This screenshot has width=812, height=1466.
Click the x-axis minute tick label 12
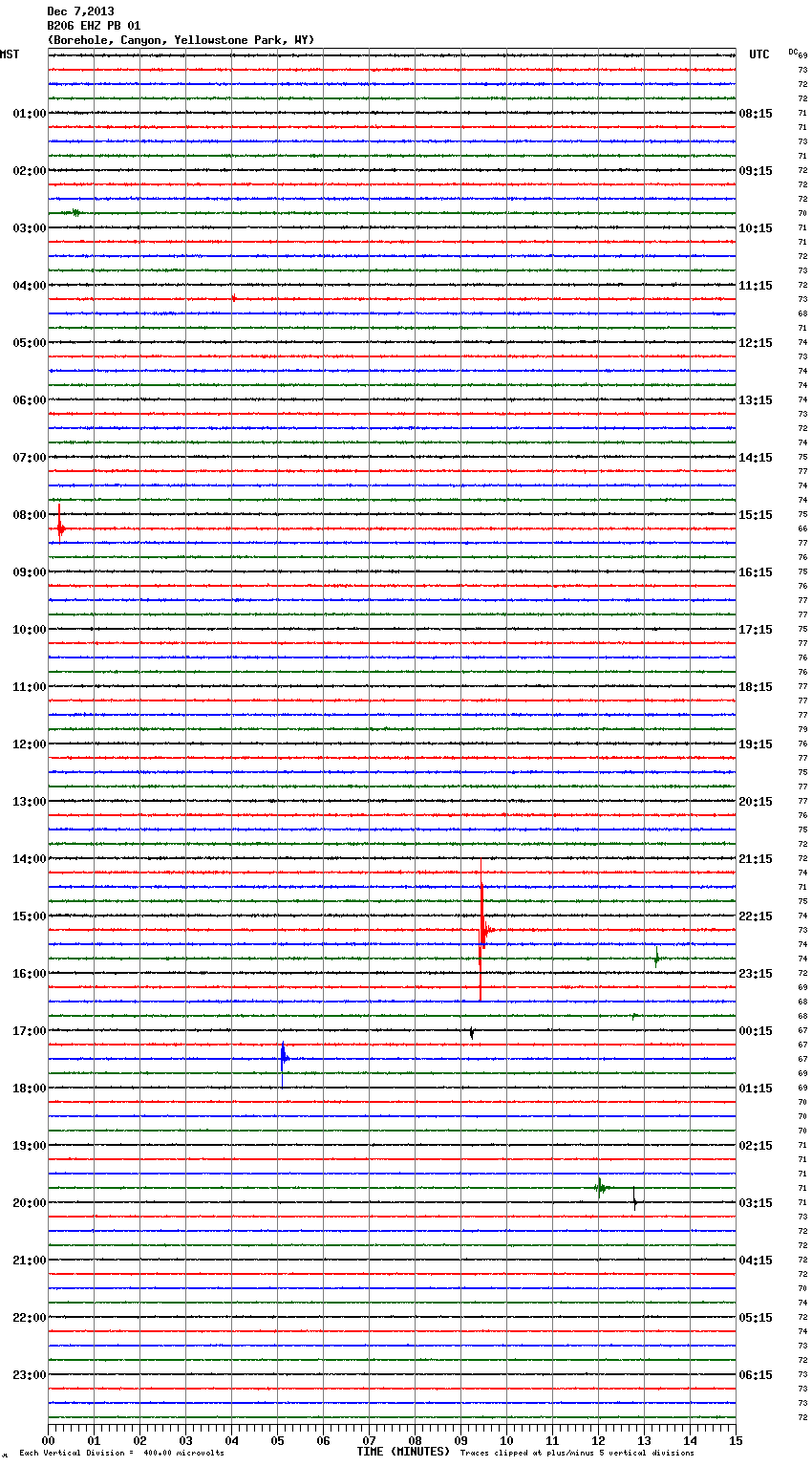pyautogui.click(x=598, y=1441)
